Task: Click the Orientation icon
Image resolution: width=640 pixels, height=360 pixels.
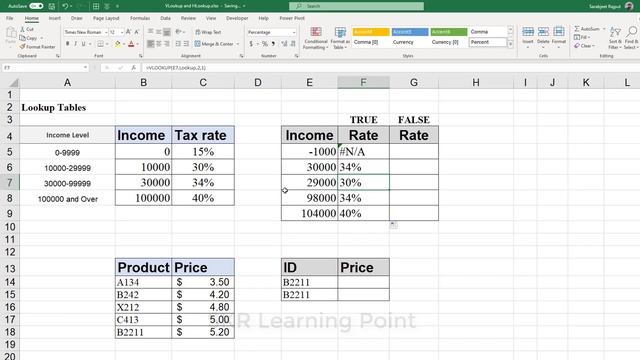Action: [x=178, y=32]
